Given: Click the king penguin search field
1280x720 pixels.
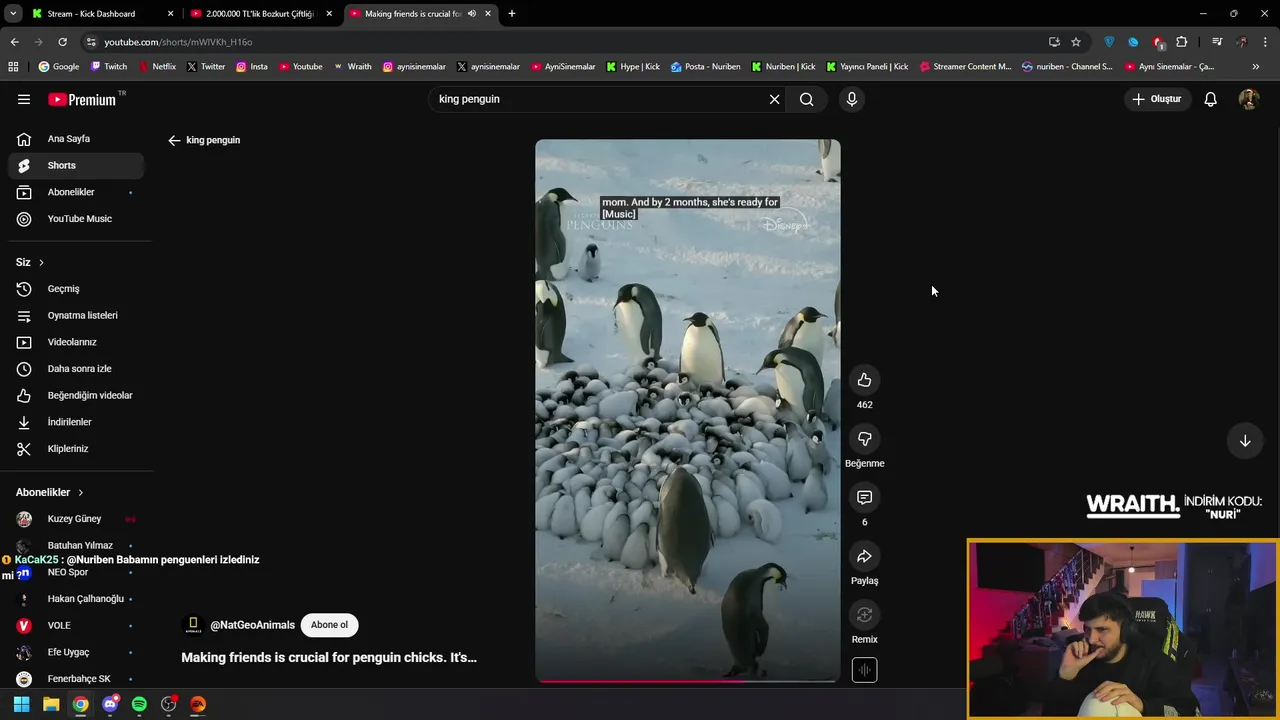Looking at the screenshot, I should click(x=600, y=99).
